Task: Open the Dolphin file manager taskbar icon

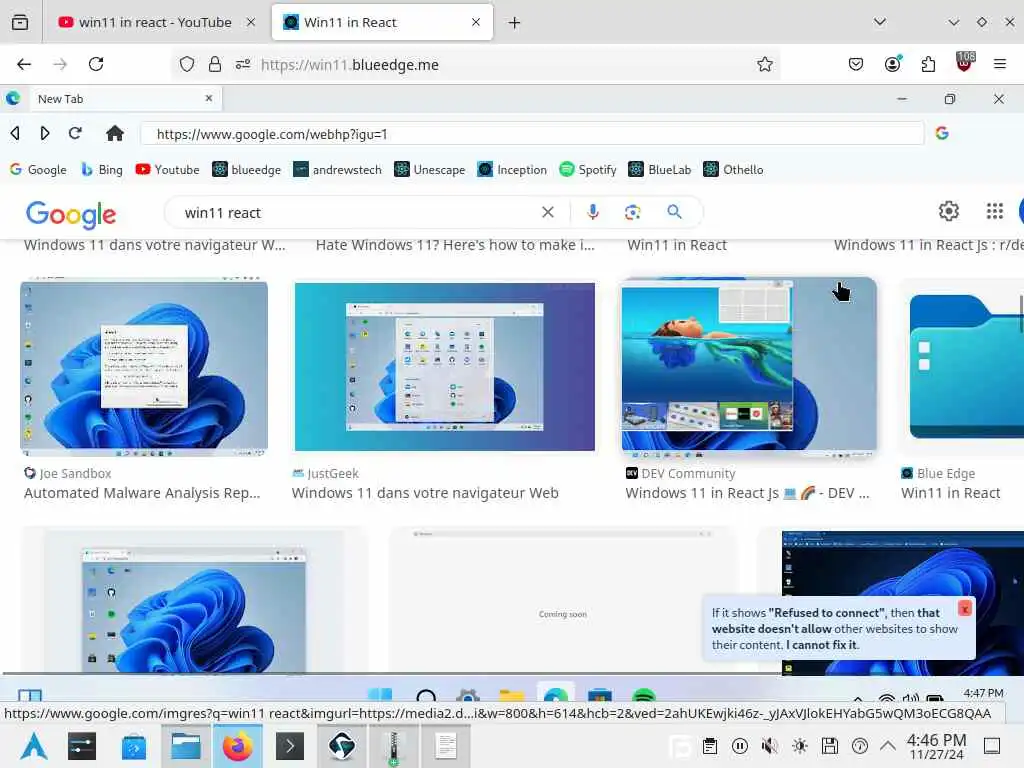Action: pyautogui.click(x=186, y=746)
